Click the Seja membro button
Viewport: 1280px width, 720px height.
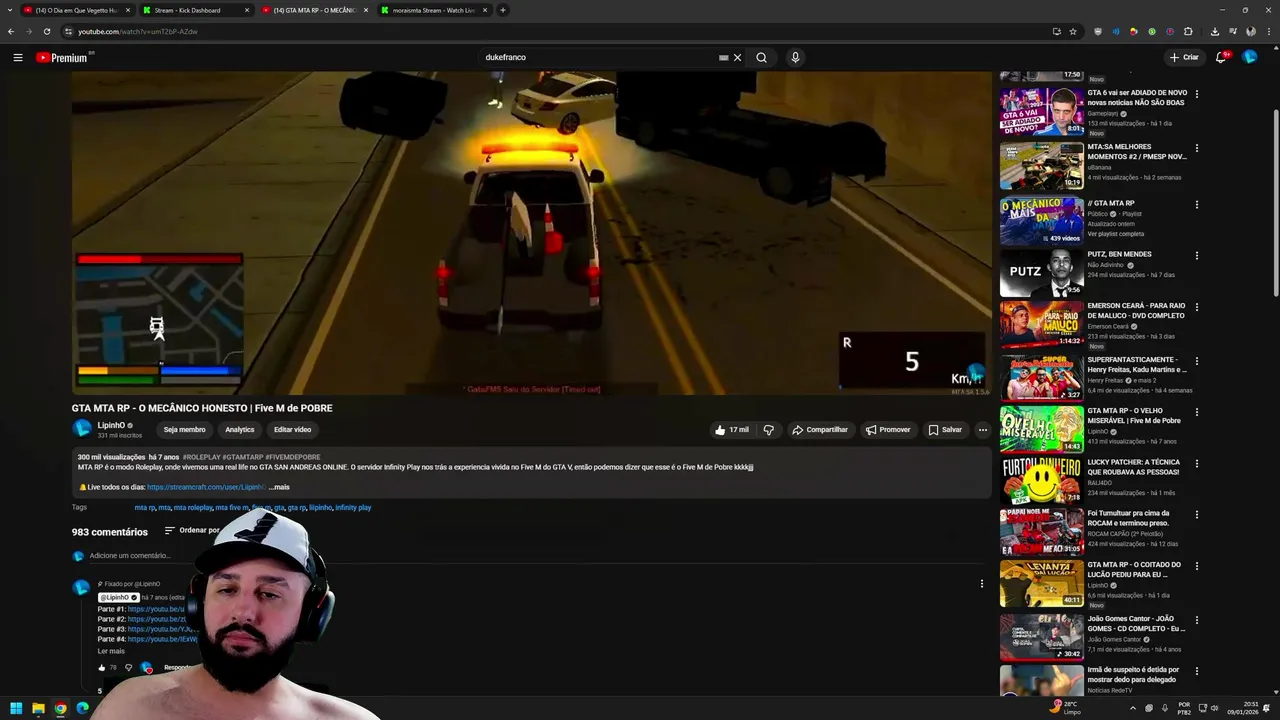point(185,430)
